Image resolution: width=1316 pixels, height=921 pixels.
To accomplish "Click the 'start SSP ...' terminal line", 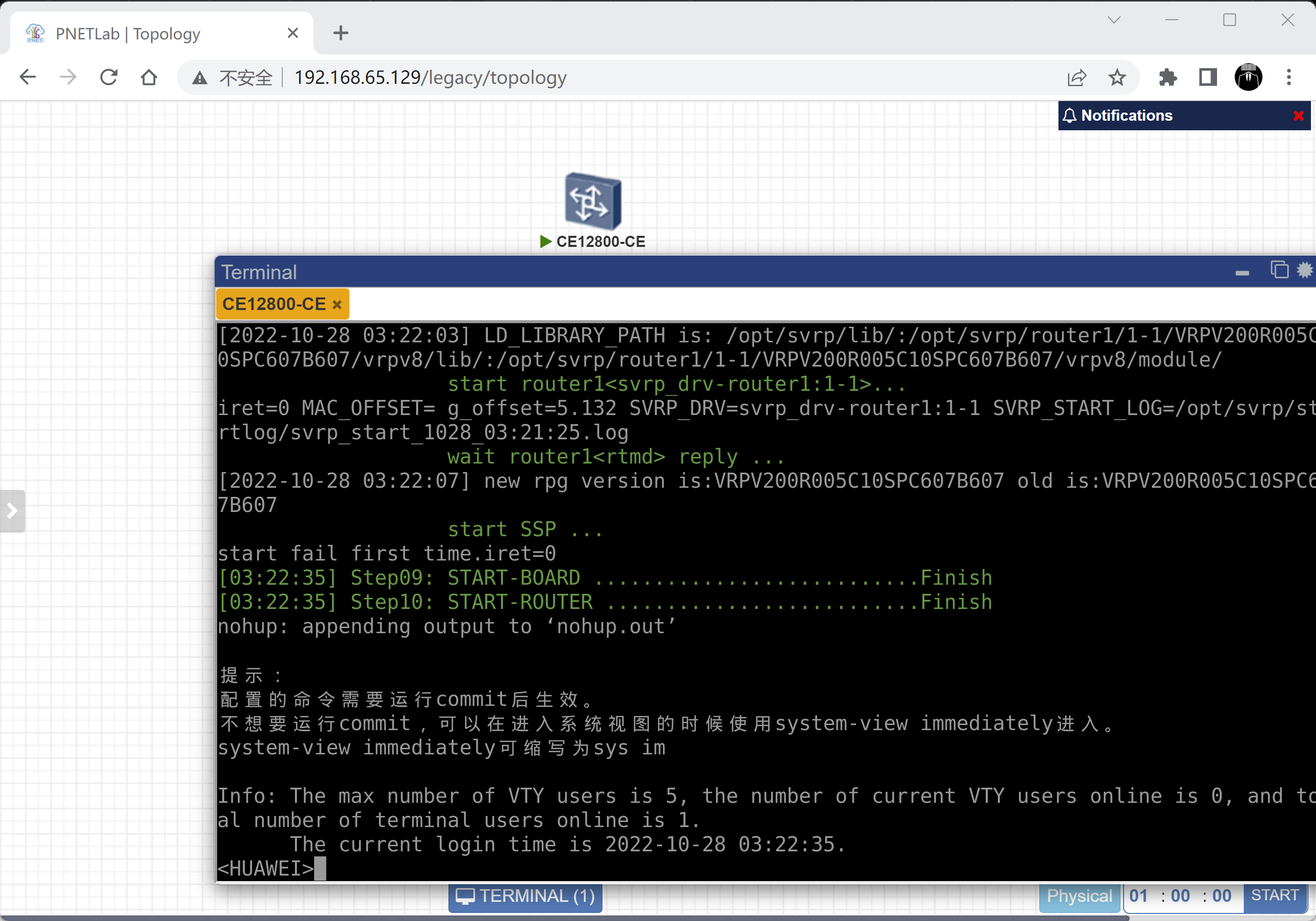I will tap(525, 529).
